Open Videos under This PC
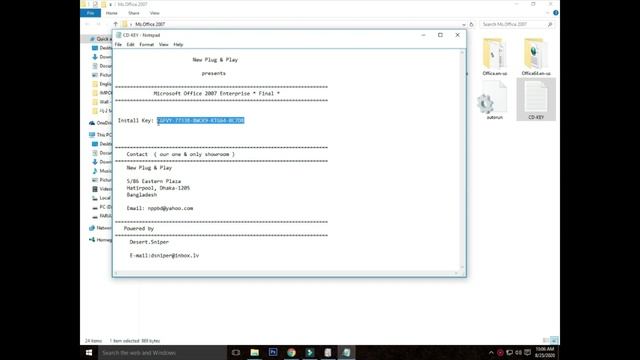The image size is (640, 360). coord(102,189)
